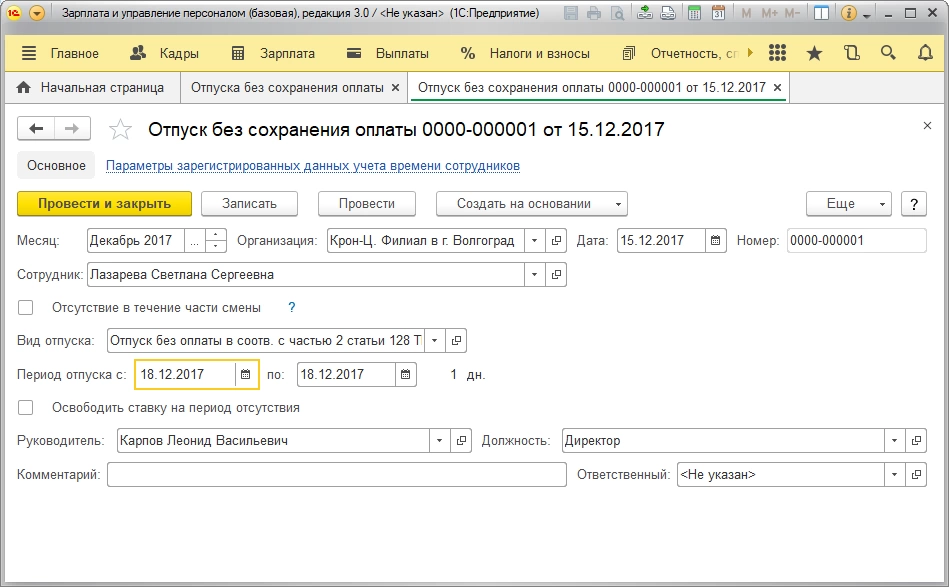This screenshot has height=587, width=949.
Task: Switch to Отпуска без сохранения оплаты tab
Action: [x=287, y=88]
